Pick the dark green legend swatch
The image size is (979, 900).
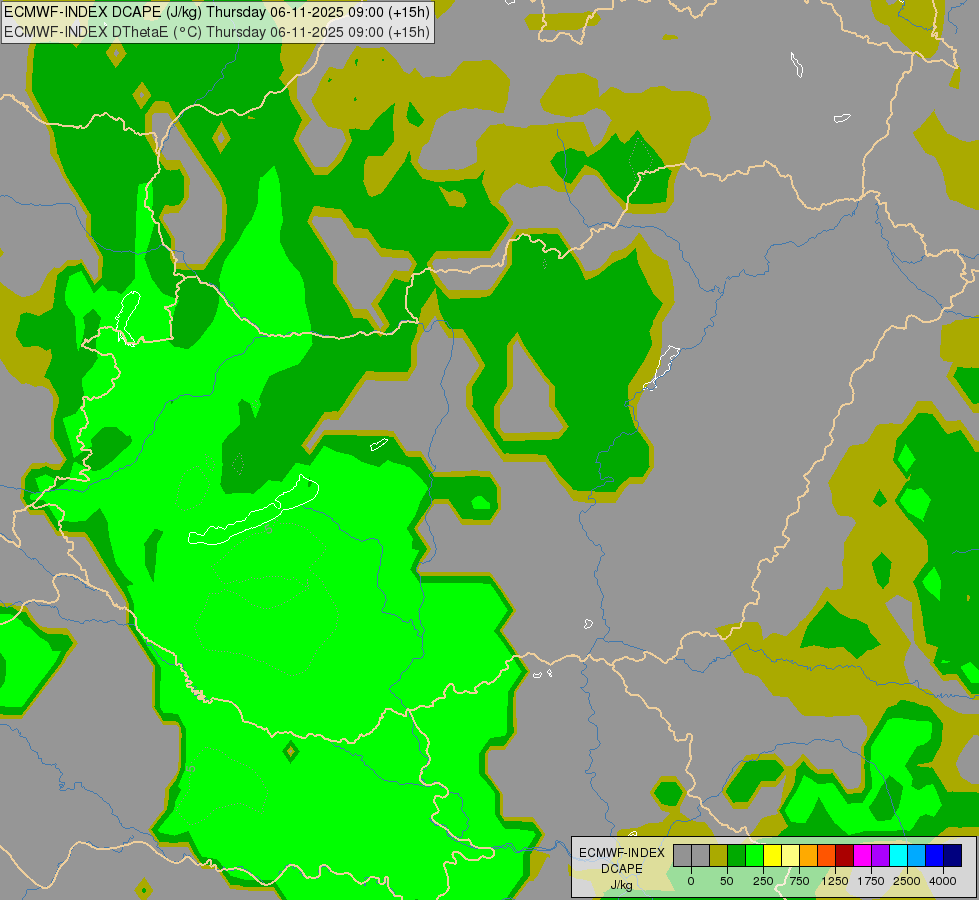point(737,855)
